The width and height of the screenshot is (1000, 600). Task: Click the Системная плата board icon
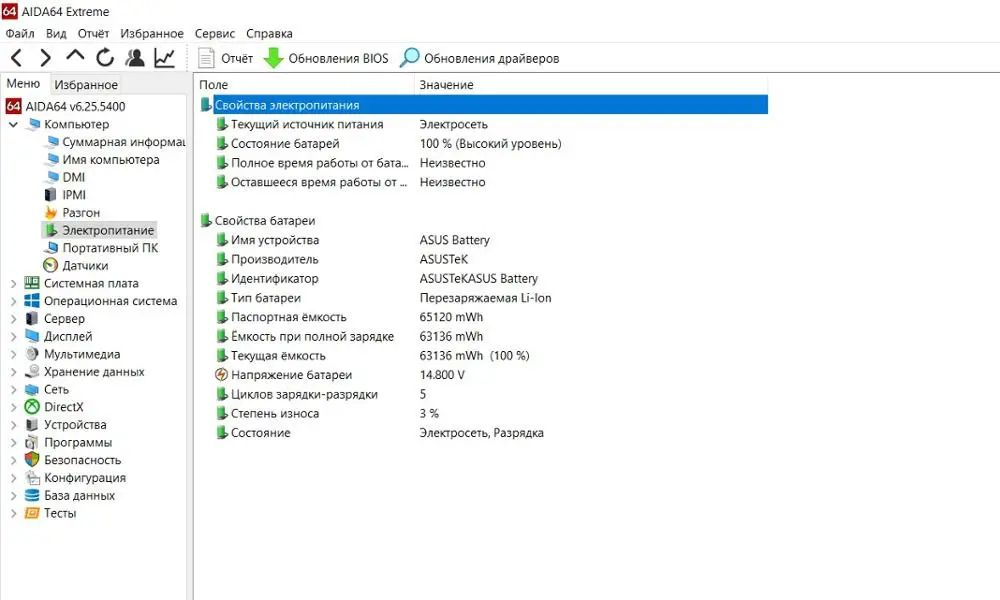click(32, 282)
